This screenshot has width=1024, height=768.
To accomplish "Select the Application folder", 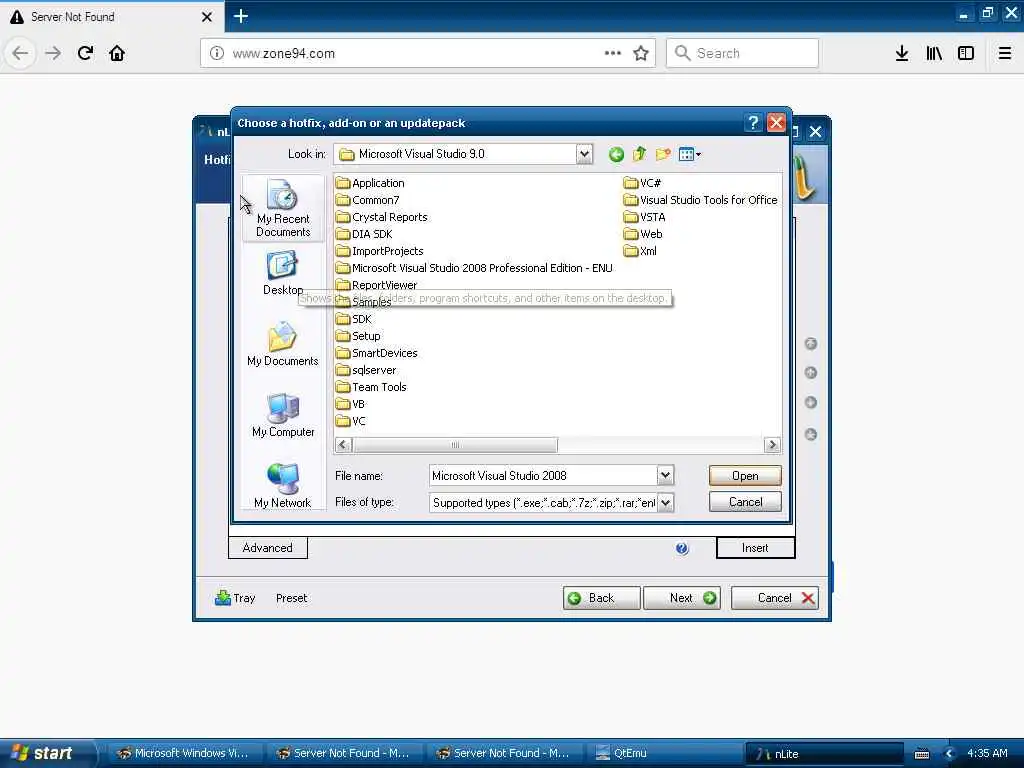I will point(370,183).
